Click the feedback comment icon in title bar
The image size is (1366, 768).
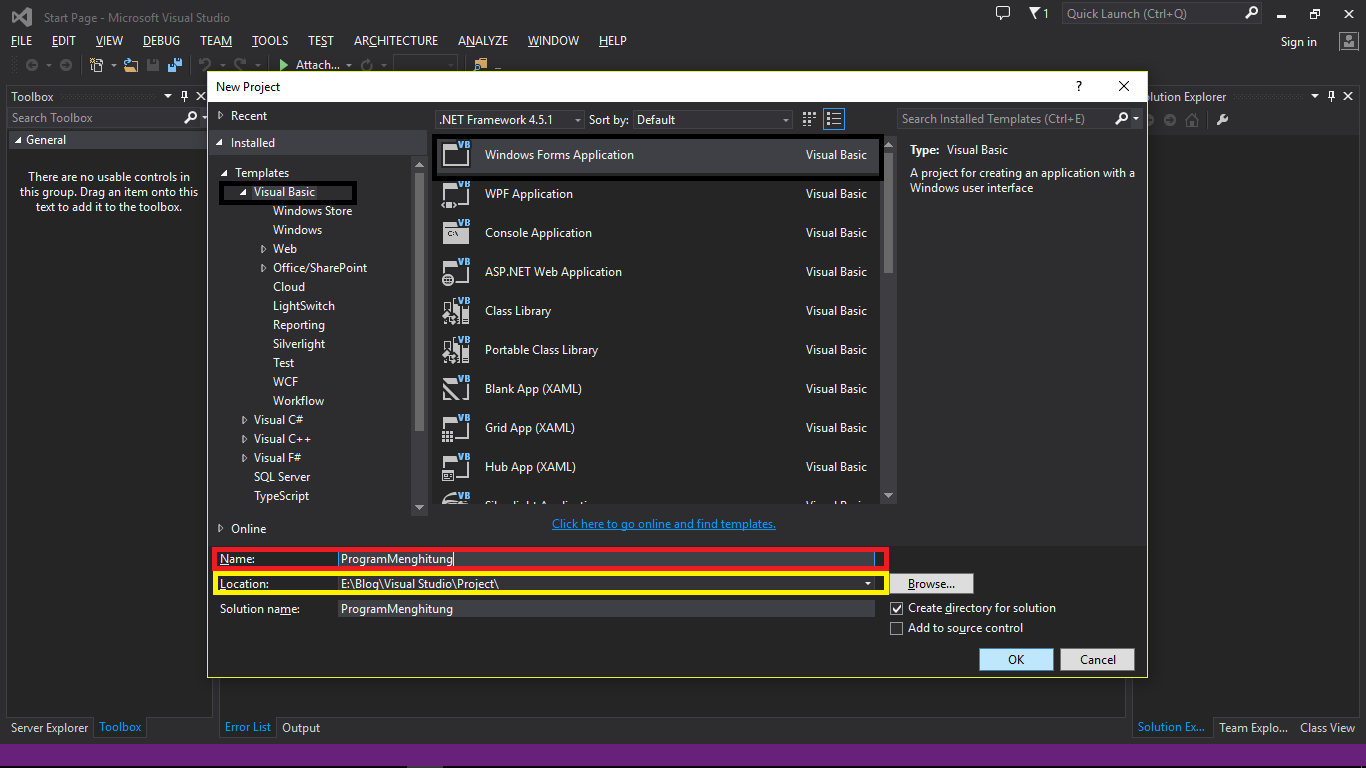click(1002, 13)
